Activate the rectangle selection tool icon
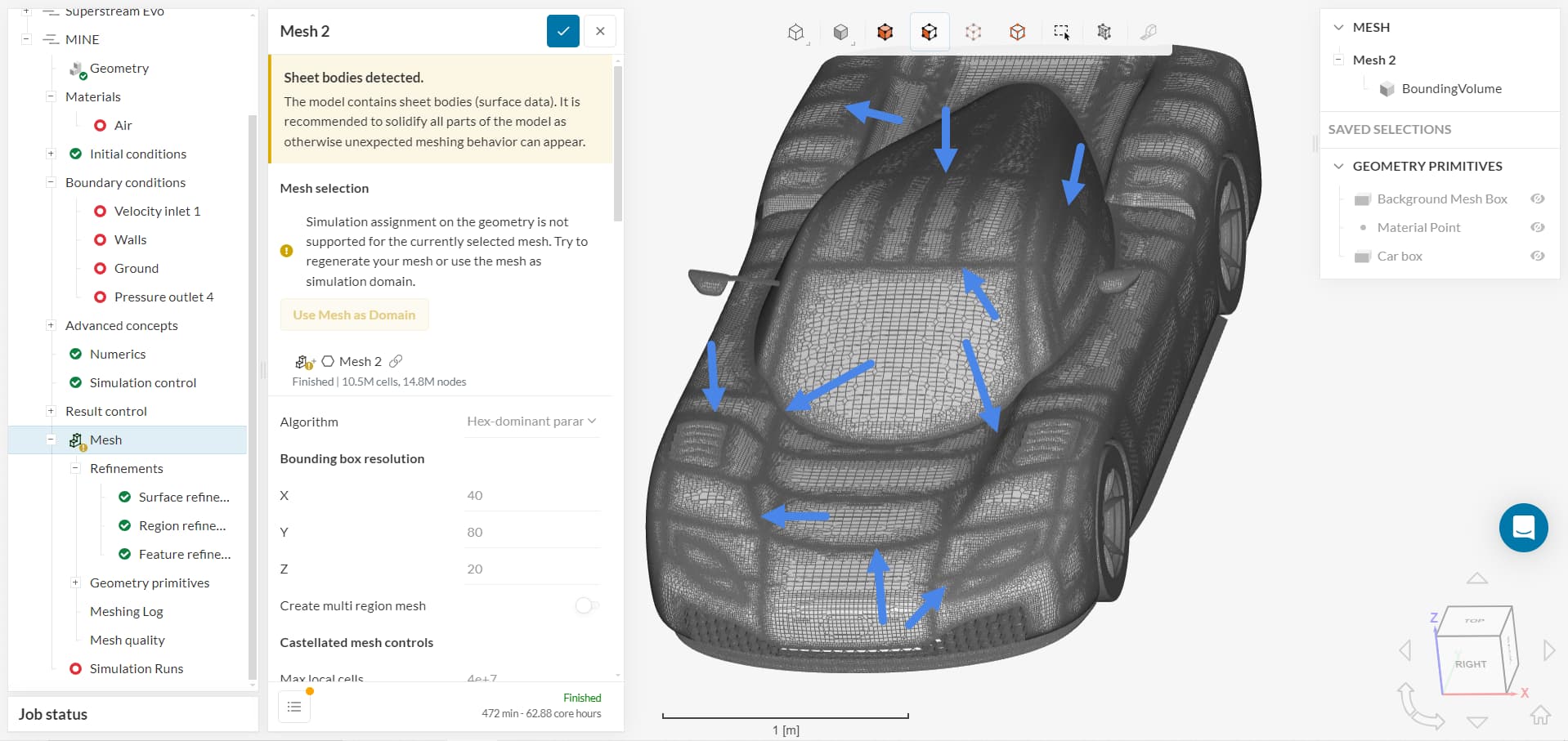Image resolution: width=1568 pixels, height=741 pixels. pos(1060,32)
